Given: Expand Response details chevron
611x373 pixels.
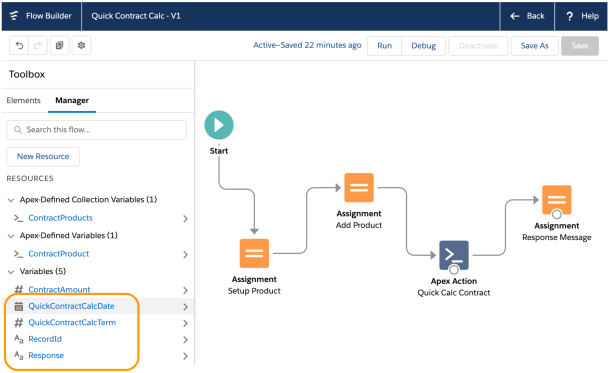Looking at the screenshot, I should (185, 356).
